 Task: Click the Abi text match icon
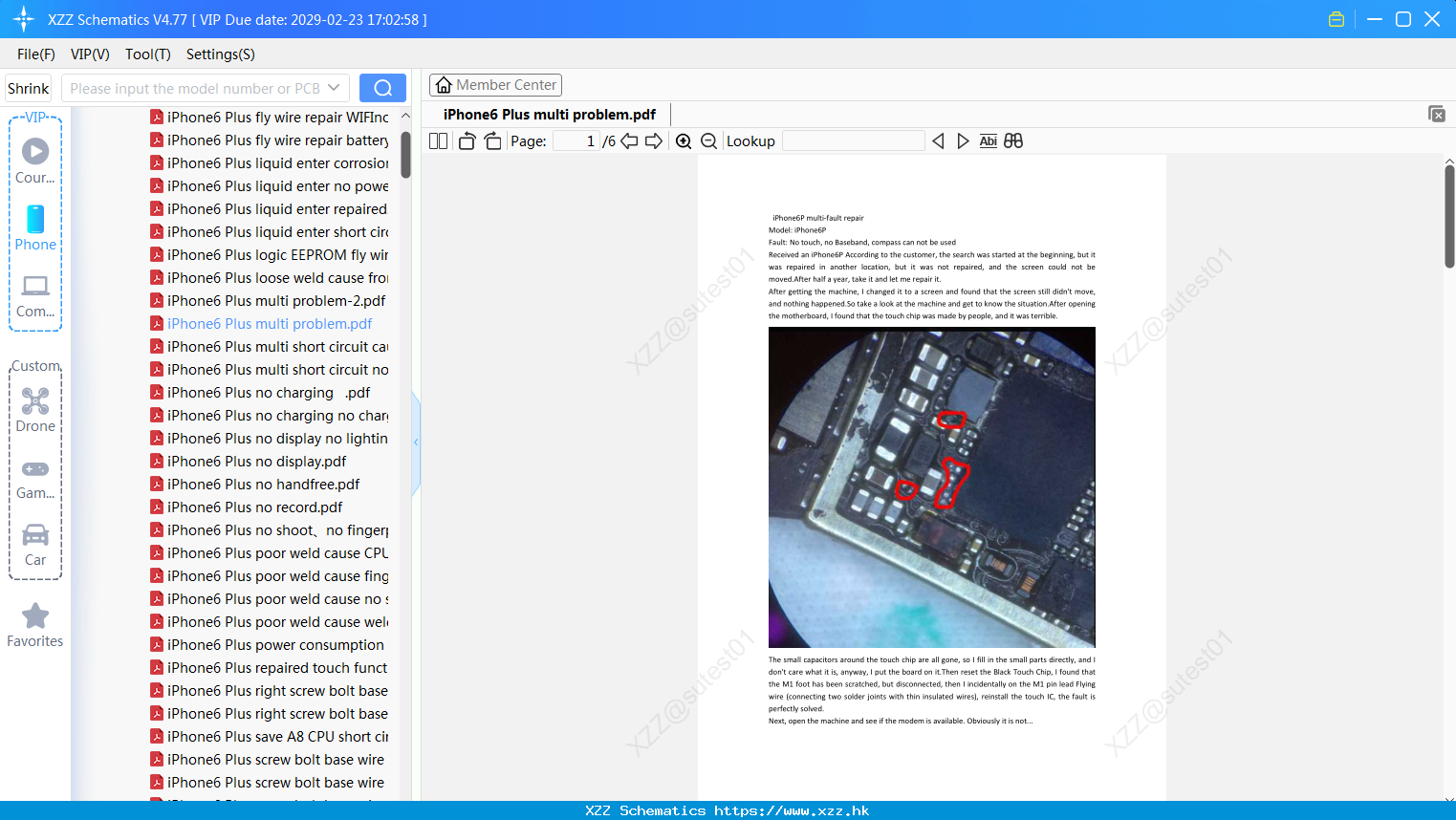click(x=989, y=140)
